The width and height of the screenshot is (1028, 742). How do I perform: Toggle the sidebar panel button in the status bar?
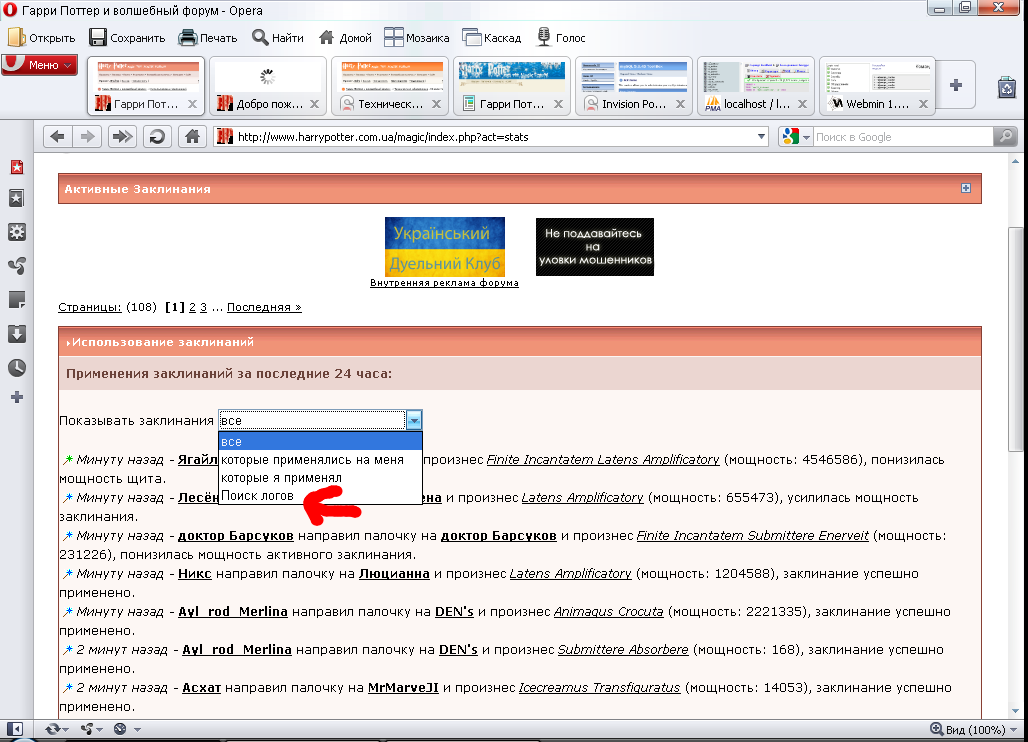(x=14, y=729)
